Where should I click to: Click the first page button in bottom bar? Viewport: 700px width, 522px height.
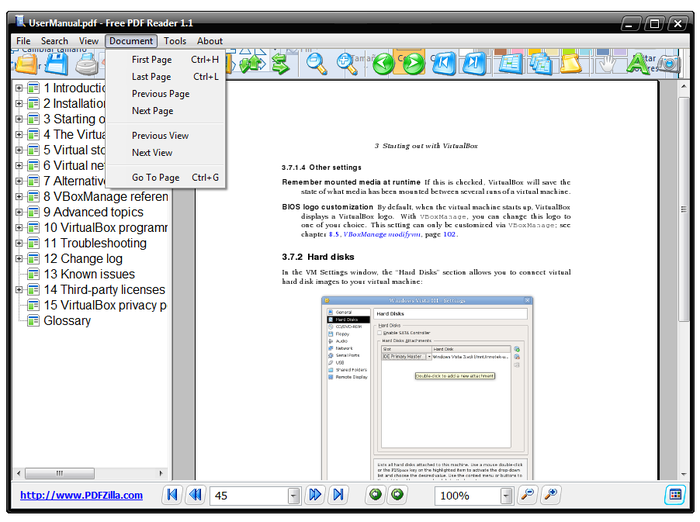pos(172,494)
